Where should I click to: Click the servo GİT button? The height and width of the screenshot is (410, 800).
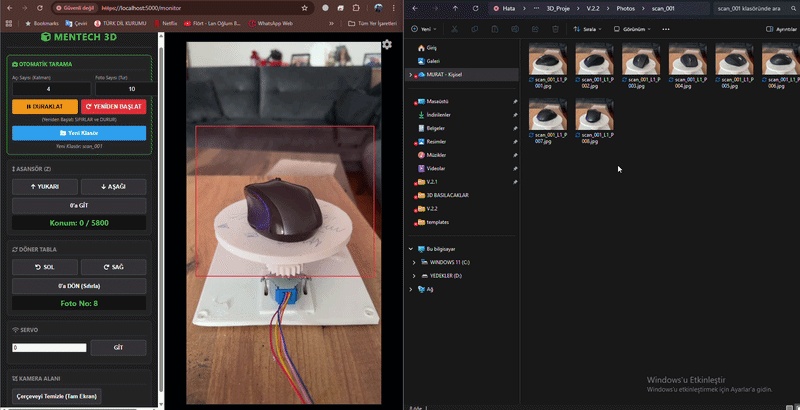pyautogui.click(x=118, y=348)
